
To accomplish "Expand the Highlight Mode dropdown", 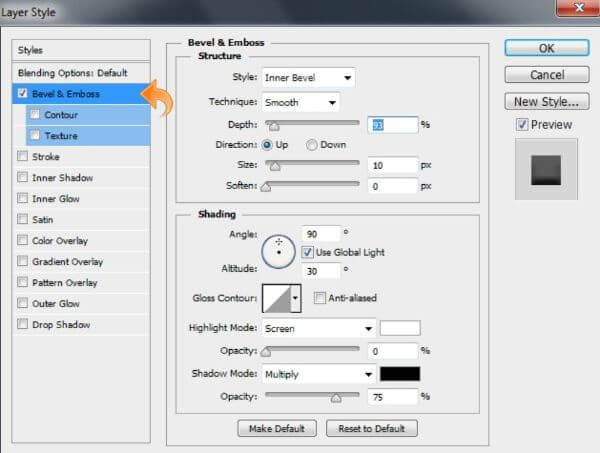I will point(318,328).
